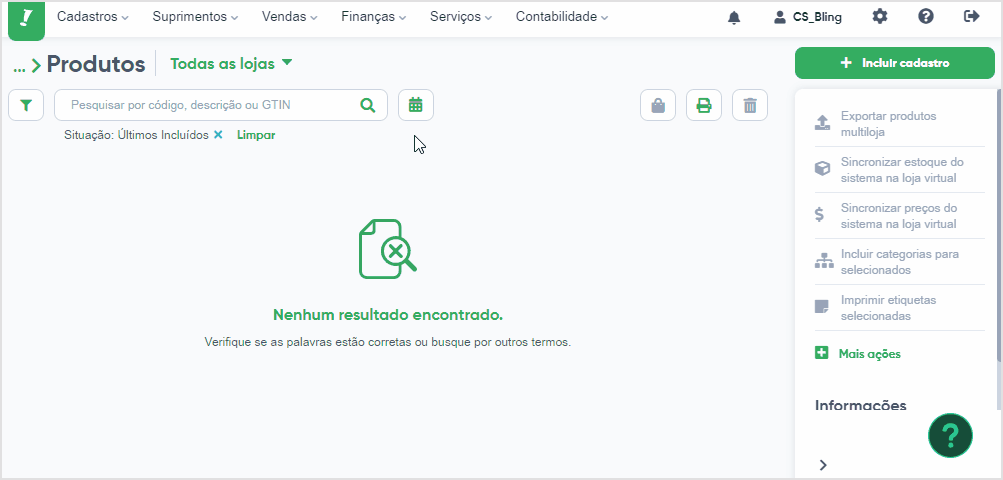This screenshot has height=480, width=1003.
Task: Open the Cadastros menu
Action: click(93, 17)
